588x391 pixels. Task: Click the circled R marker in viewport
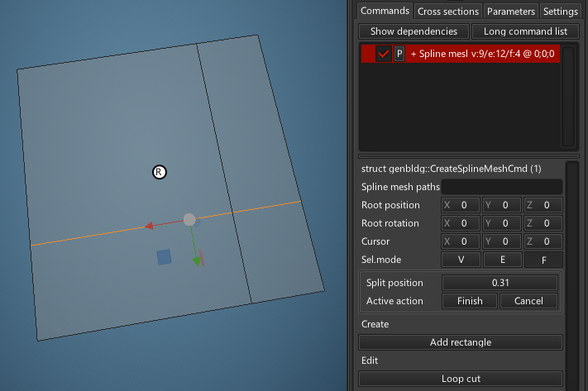coord(159,172)
